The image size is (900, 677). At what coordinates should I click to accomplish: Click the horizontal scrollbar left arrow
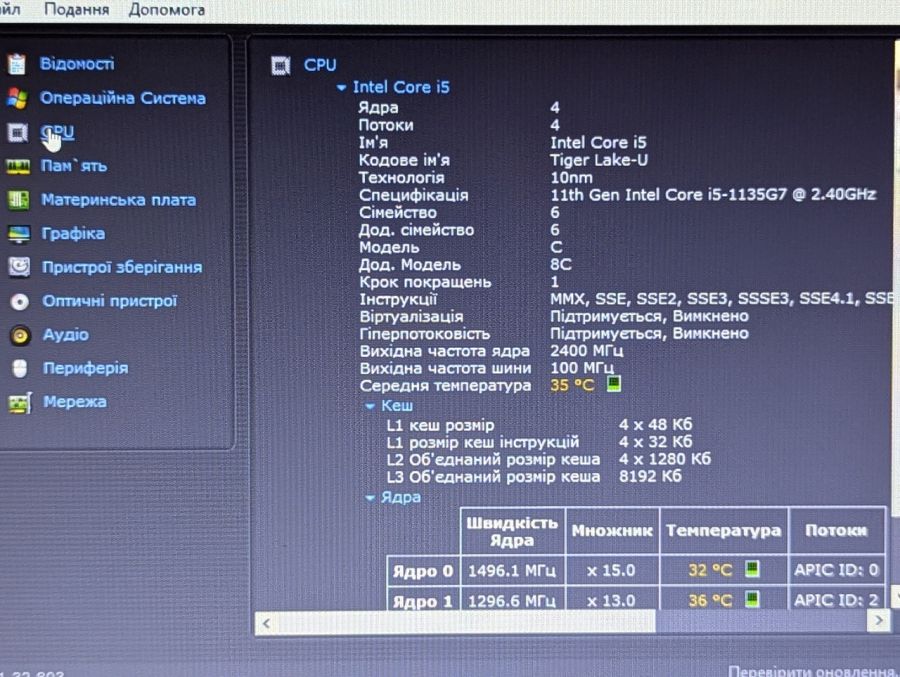click(x=266, y=623)
